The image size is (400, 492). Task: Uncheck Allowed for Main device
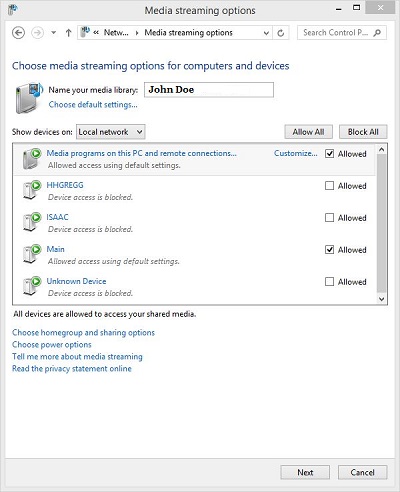(329, 250)
